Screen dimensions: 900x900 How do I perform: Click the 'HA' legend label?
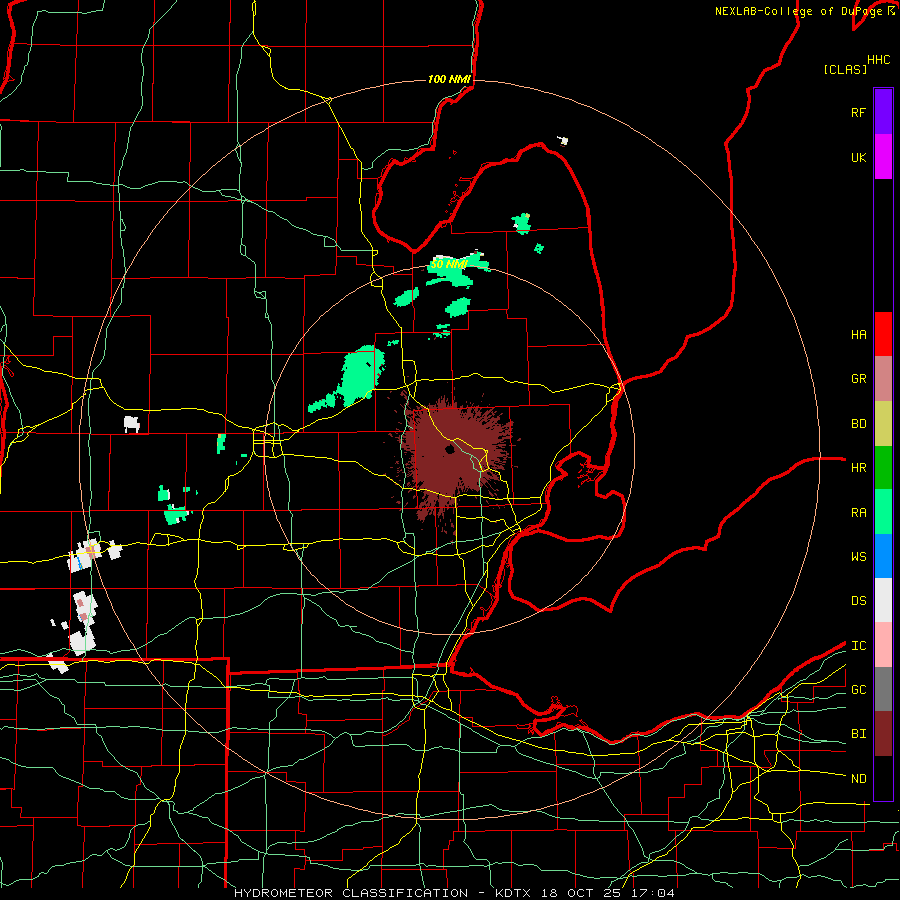coord(858,335)
